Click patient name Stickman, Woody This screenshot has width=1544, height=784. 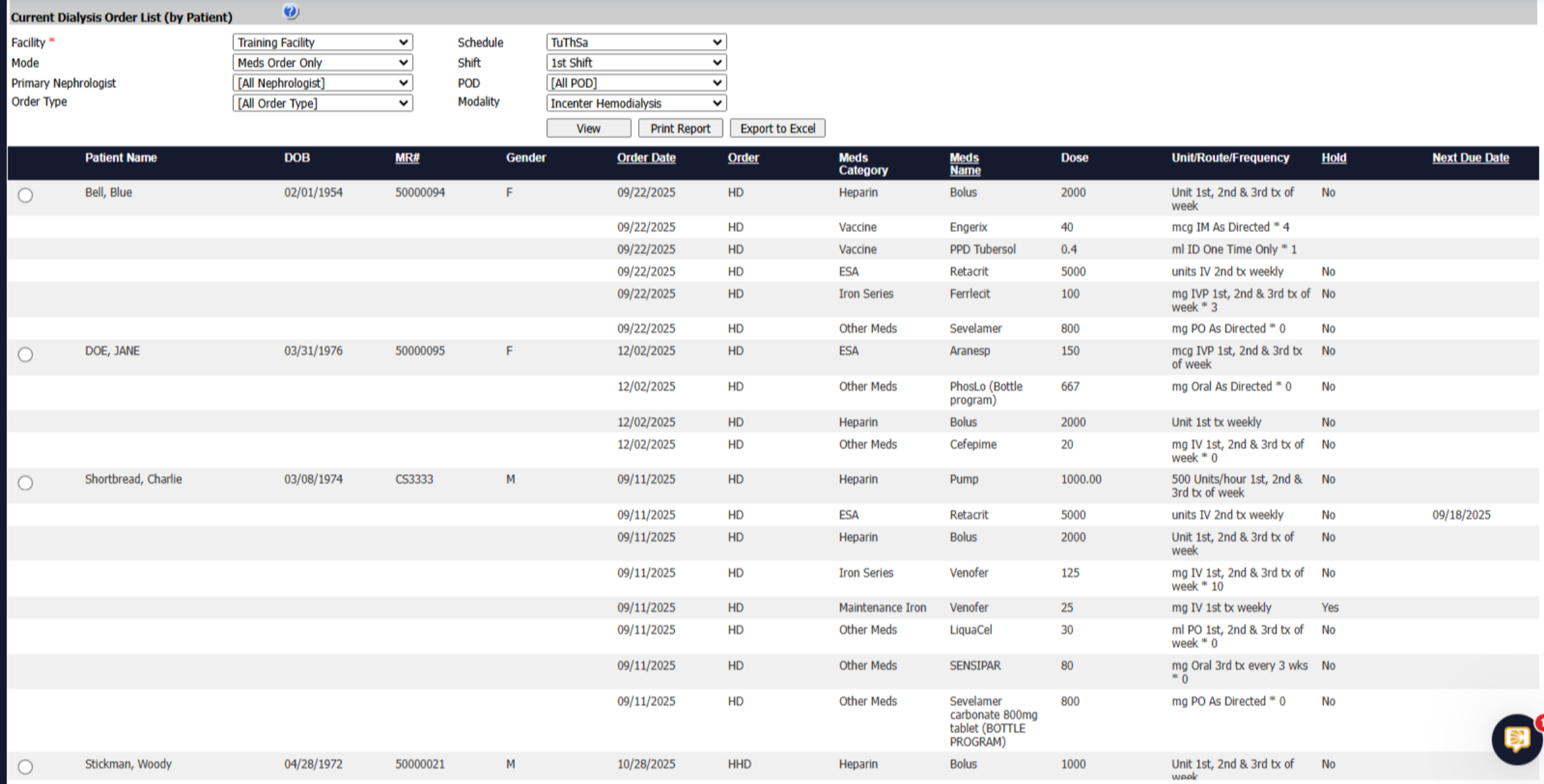129,765
